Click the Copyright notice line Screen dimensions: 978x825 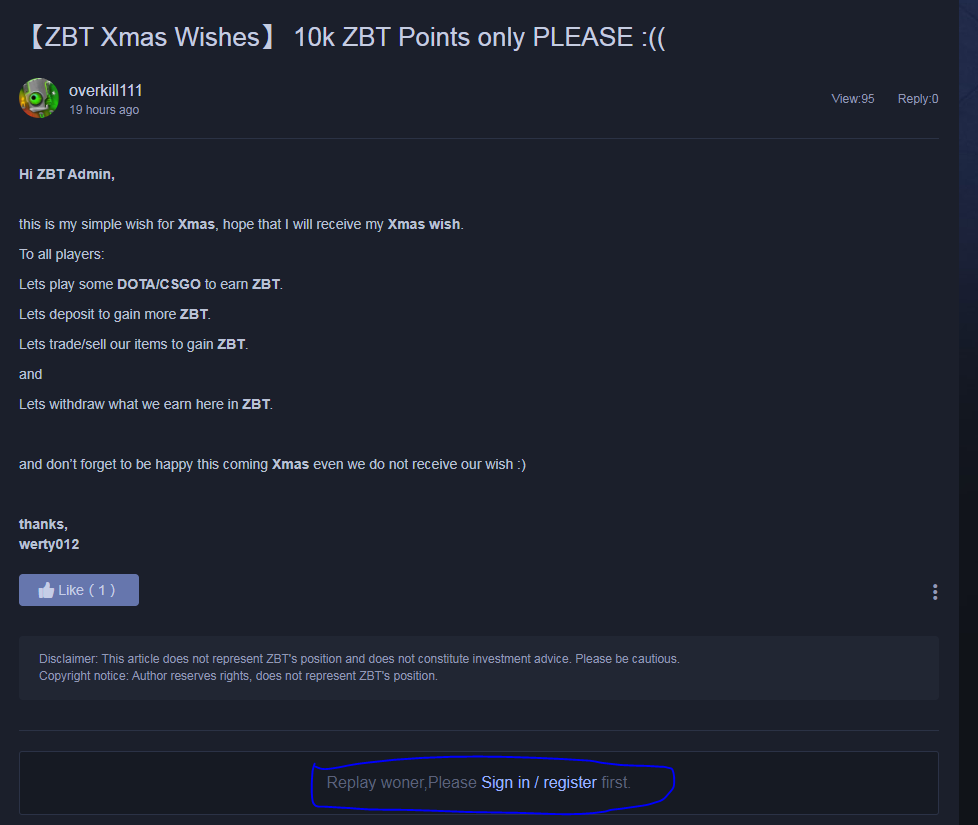coord(238,676)
